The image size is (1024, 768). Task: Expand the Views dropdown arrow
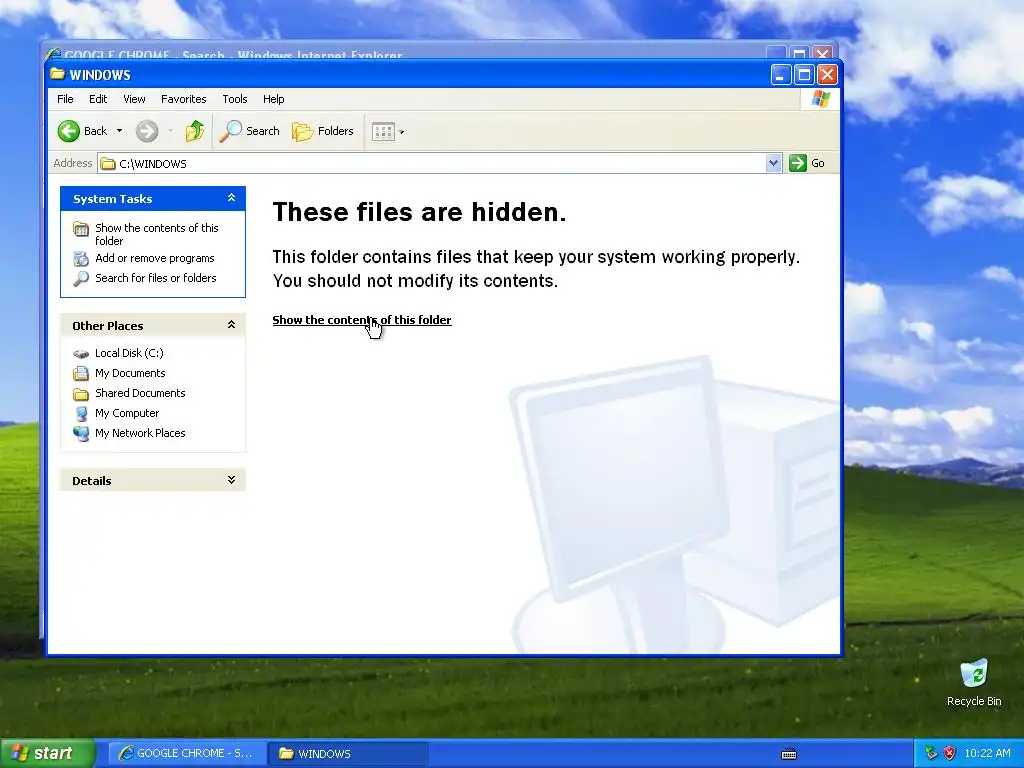pos(402,132)
